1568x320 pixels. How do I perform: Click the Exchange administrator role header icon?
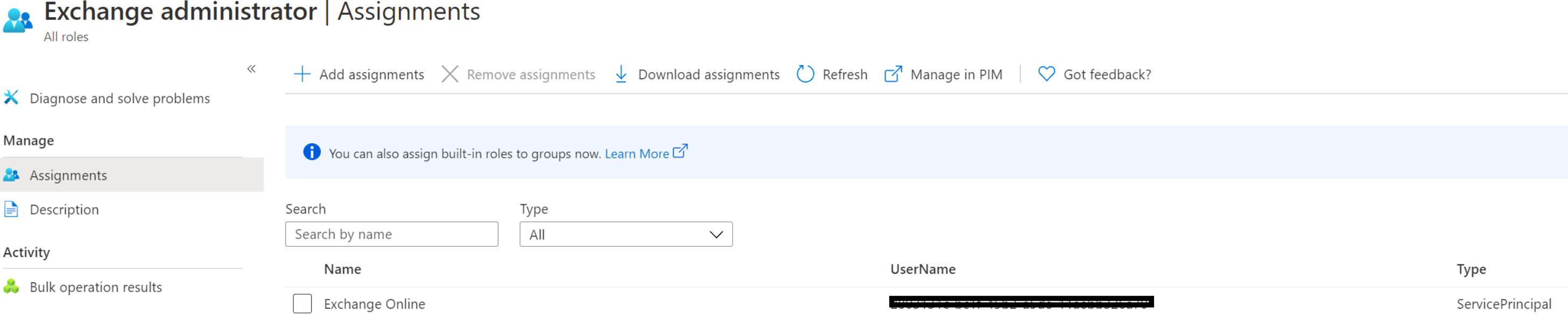coord(18,20)
